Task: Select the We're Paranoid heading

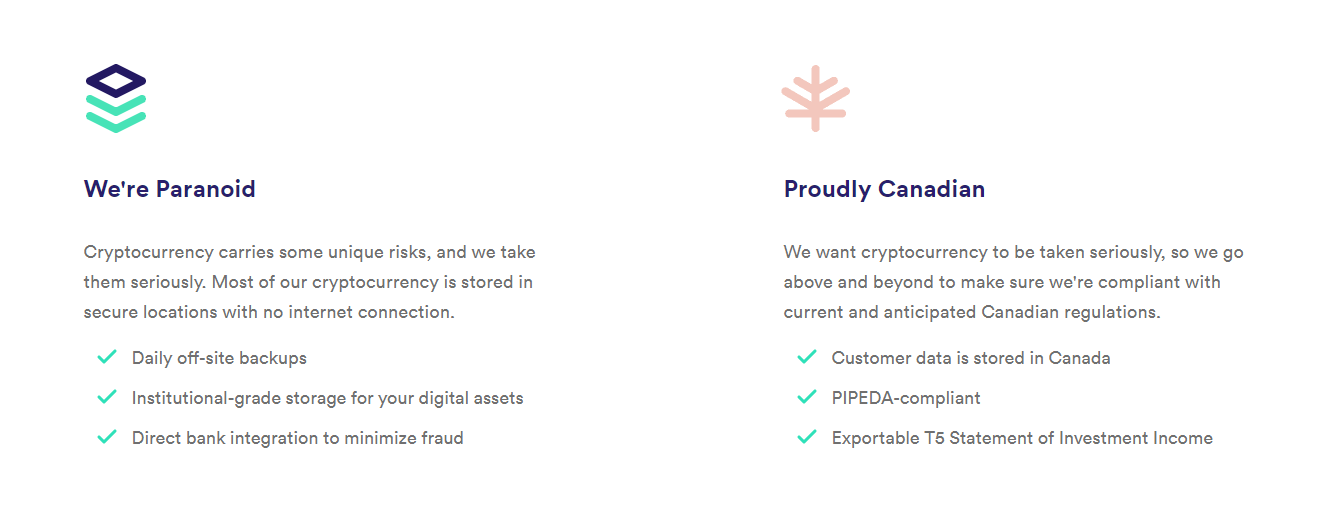Action: (170, 189)
